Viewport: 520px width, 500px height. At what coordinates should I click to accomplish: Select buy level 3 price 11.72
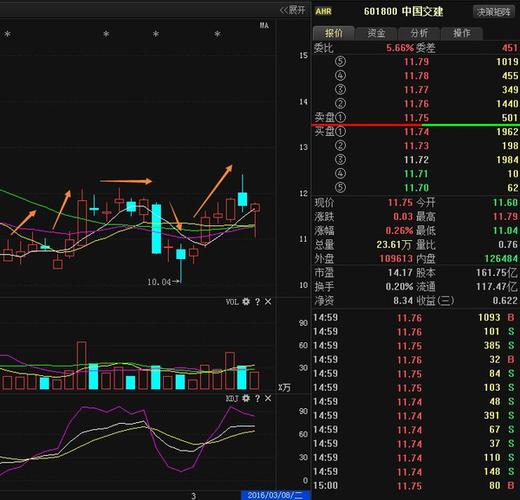(416, 160)
